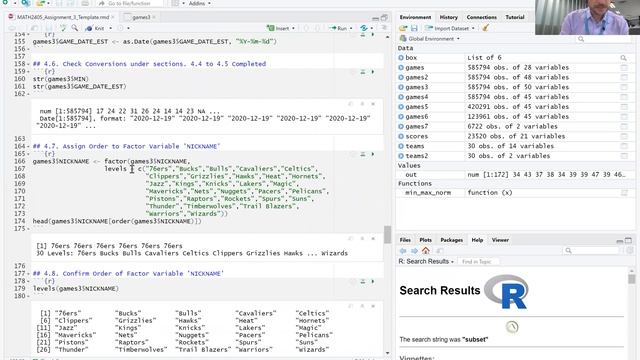
Task: Open the R: Search Results dropdown
Action: click(x=426, y=261)
